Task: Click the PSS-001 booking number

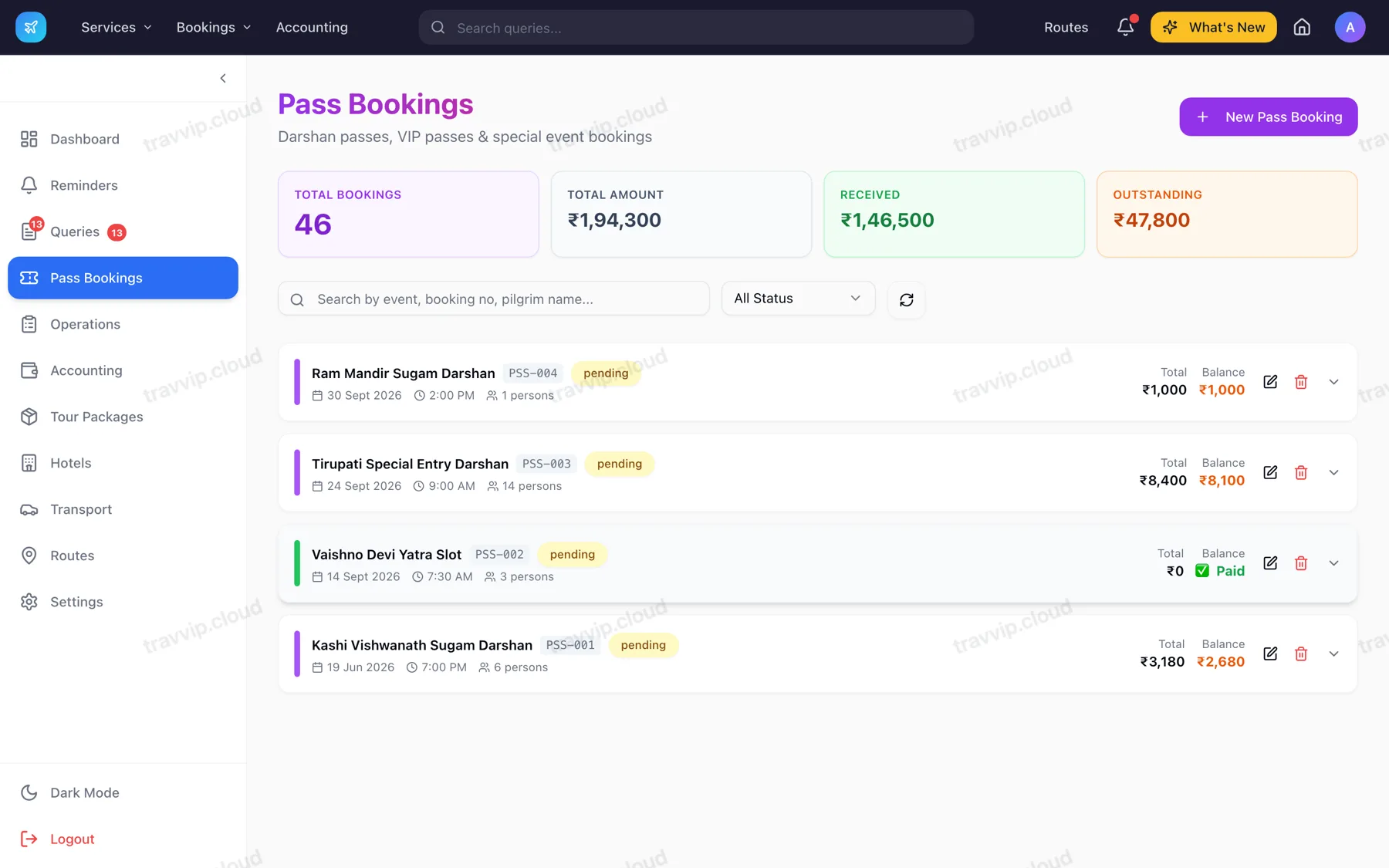Action: click(570, 645)
